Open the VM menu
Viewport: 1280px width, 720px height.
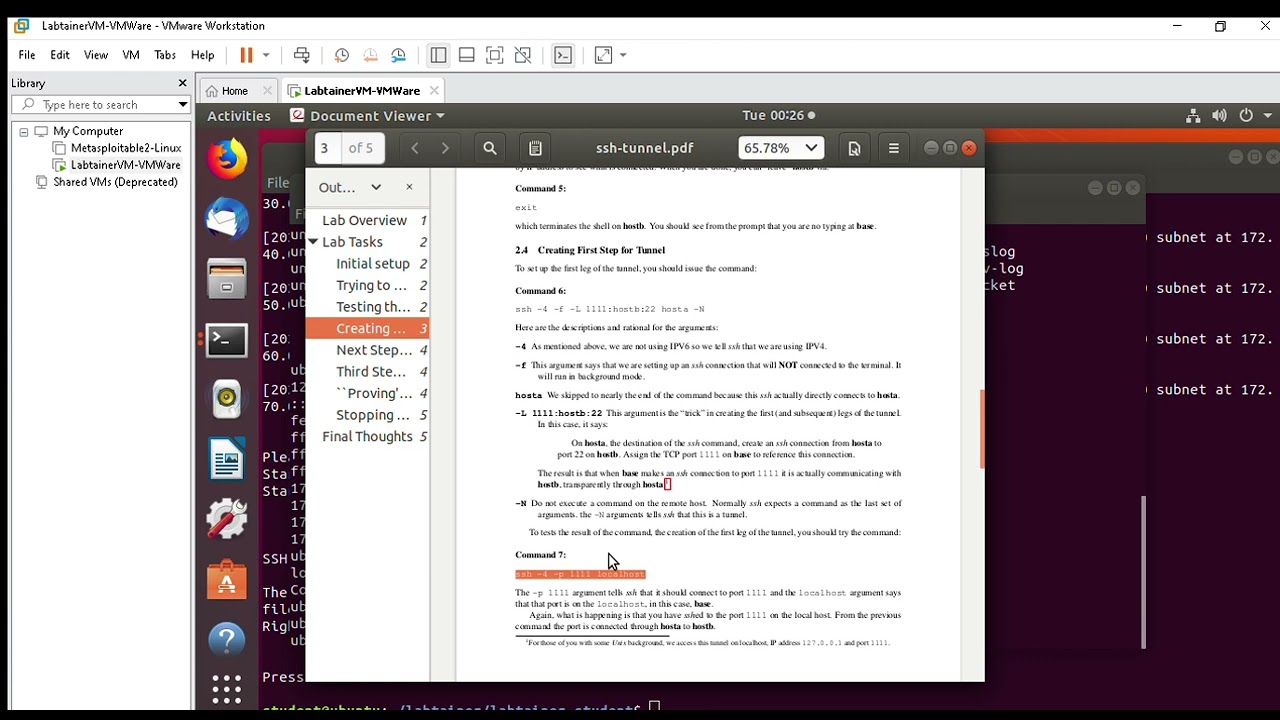point(131,55)
